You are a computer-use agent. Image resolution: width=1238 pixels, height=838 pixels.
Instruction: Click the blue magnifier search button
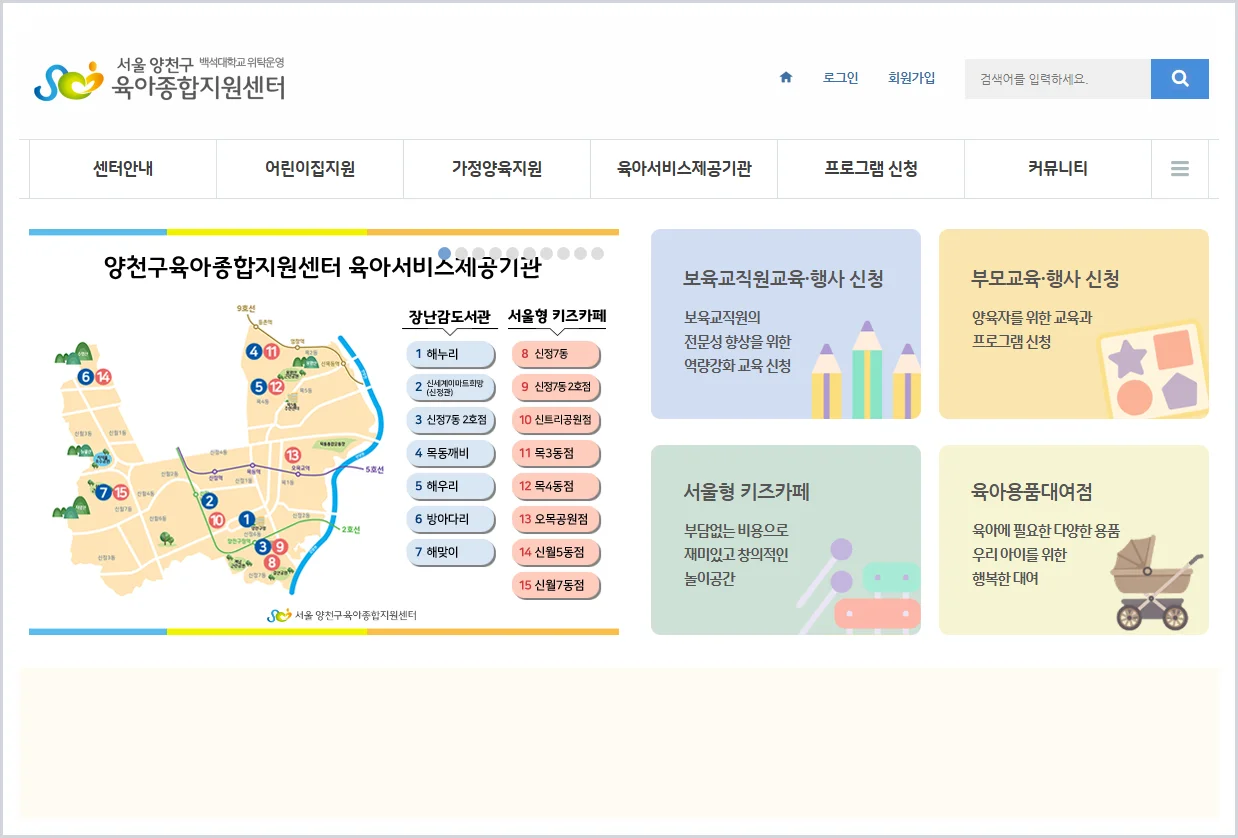tap(1180, 79)
